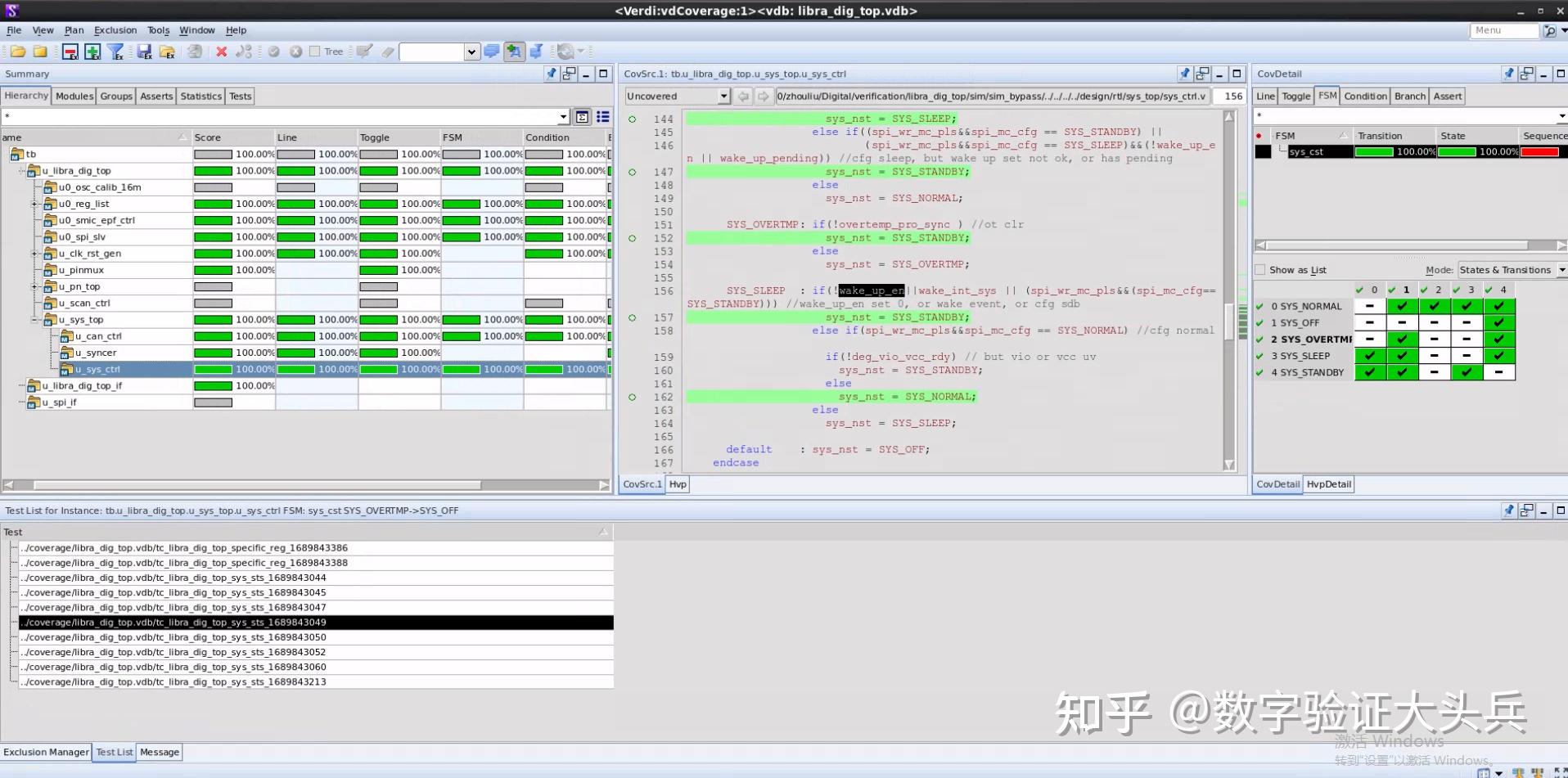Go to previous uncovered item arrow in CovSrc
The width and height of the screenshot is (1568, 778).
(743, 97)
